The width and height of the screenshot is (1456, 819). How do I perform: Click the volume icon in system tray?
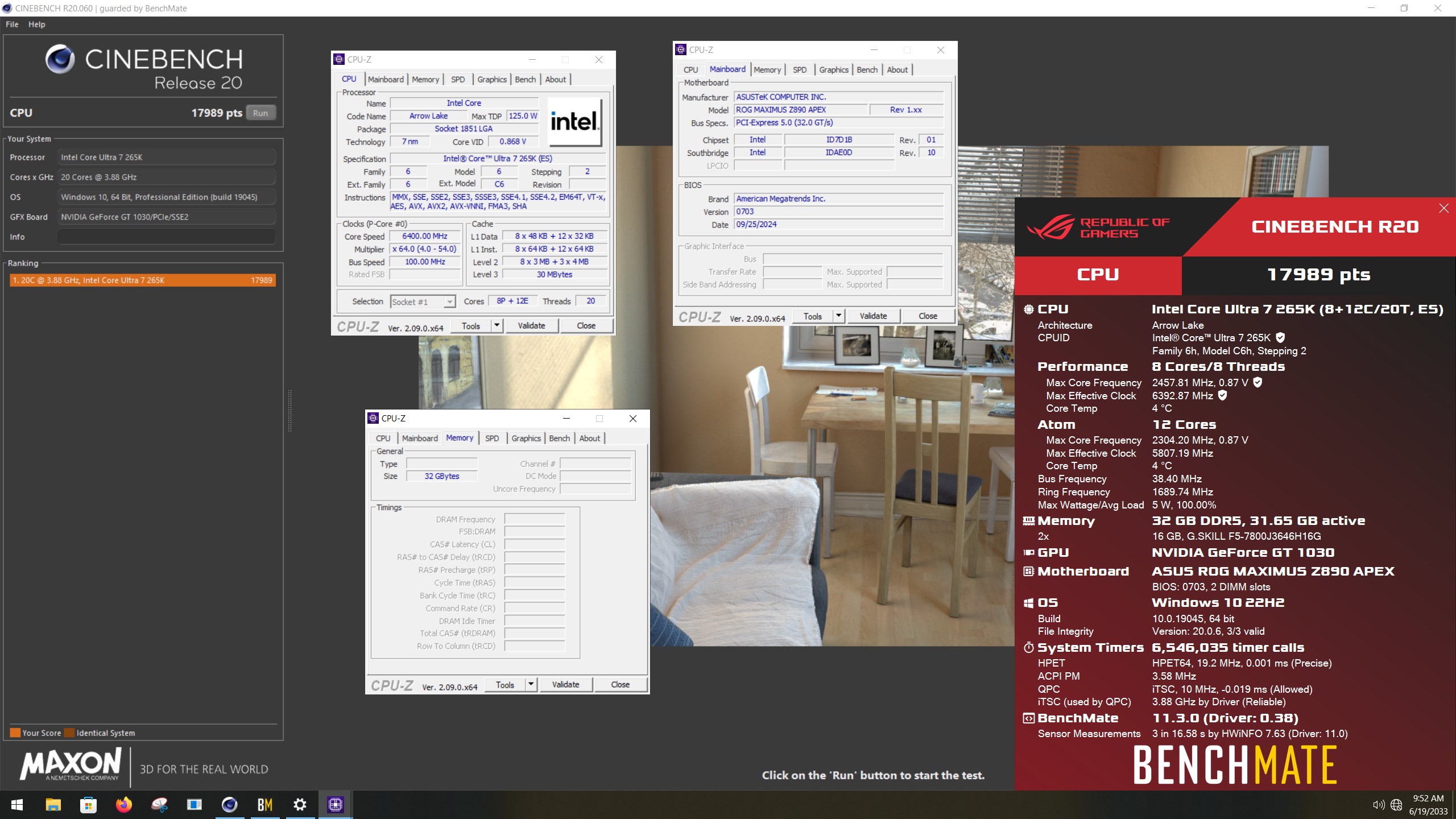[x=1379, y=805]
